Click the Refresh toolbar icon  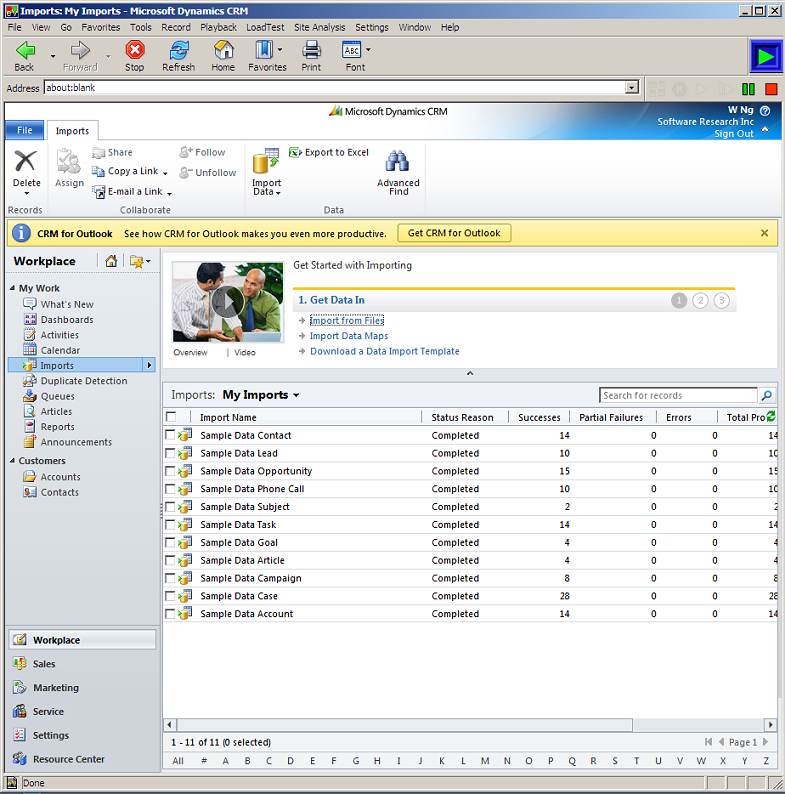pyautogui.click(x=179, y=50)
